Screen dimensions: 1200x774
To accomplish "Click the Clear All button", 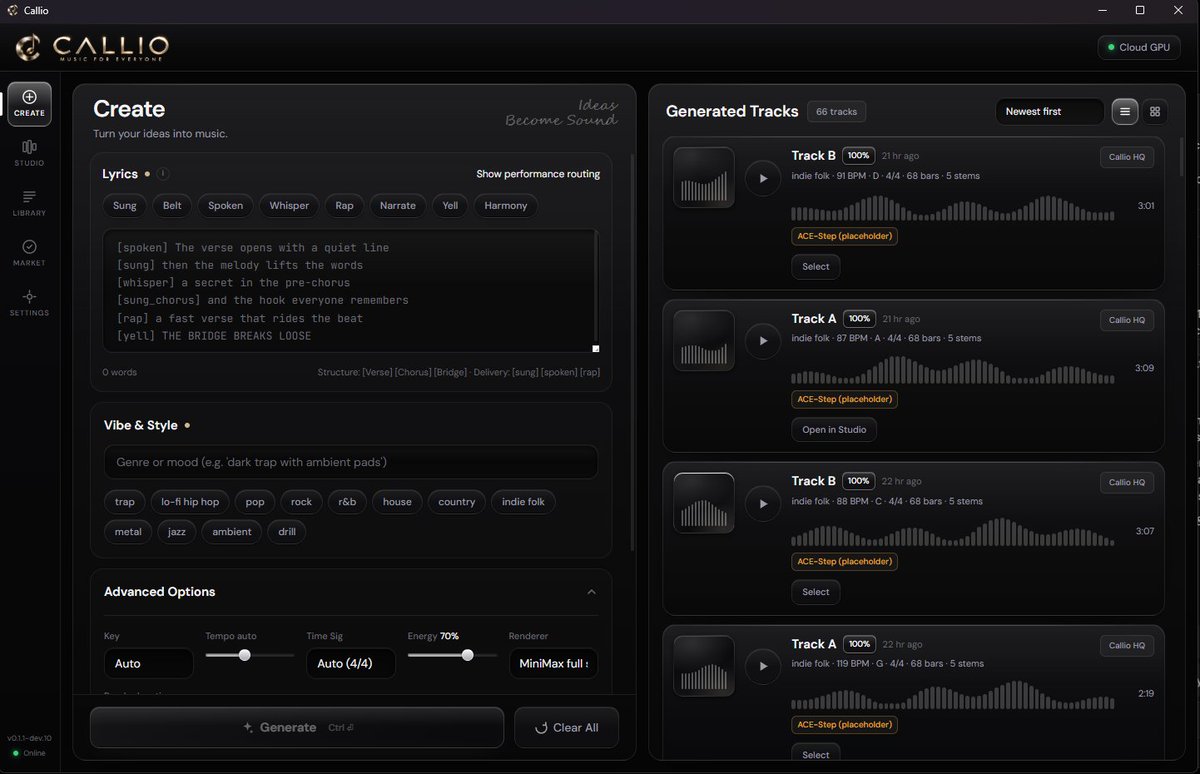I will tap(567, 728).
